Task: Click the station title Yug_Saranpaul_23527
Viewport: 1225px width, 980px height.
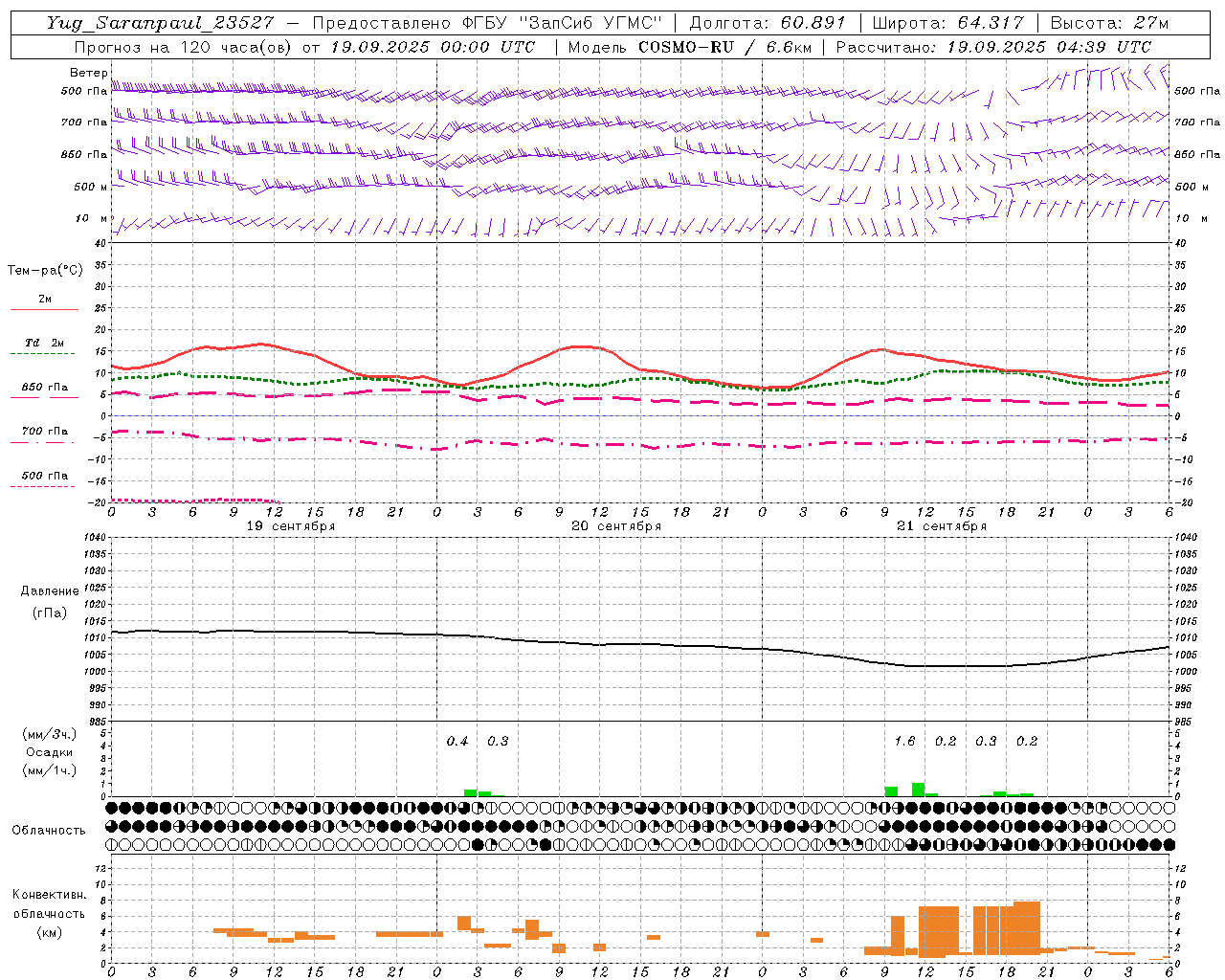Action: pyautogui.click(x=162, y=23)
